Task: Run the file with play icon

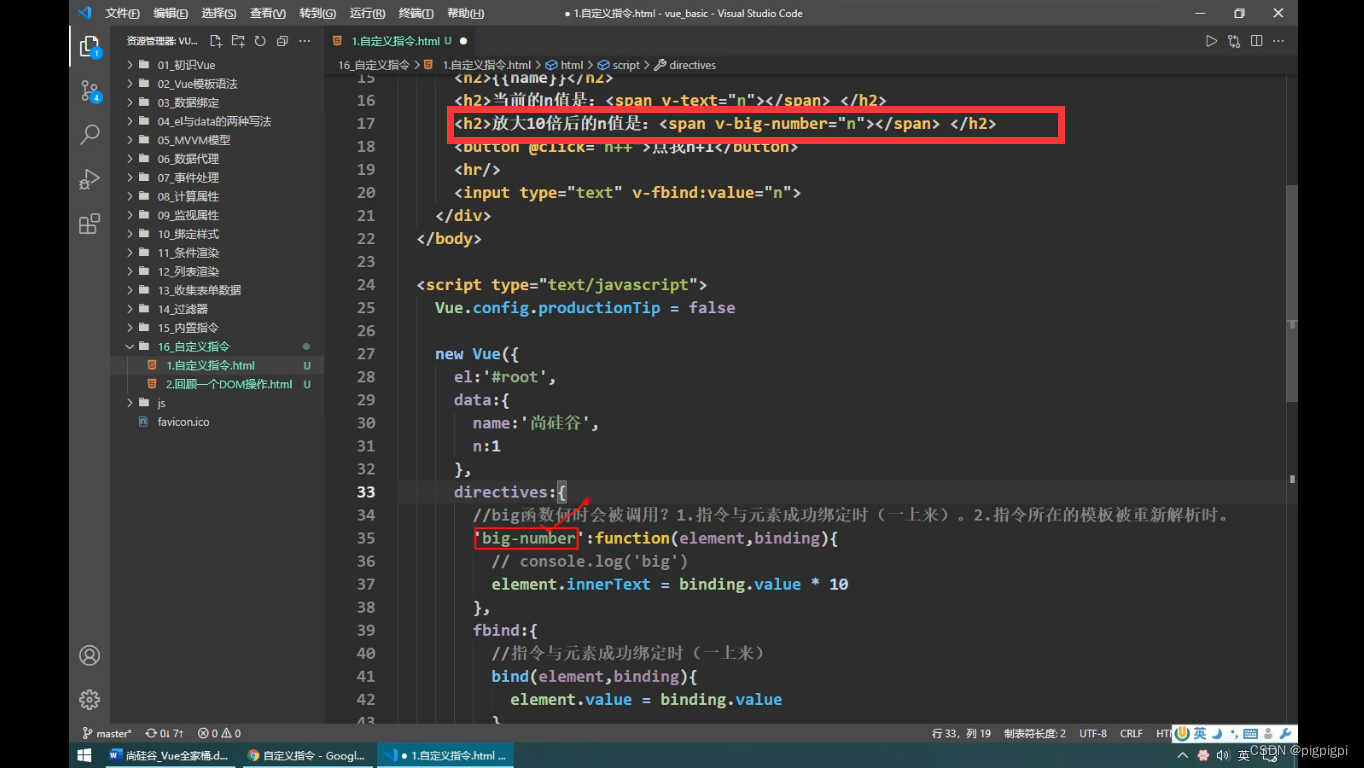Action: point(1211,41)
